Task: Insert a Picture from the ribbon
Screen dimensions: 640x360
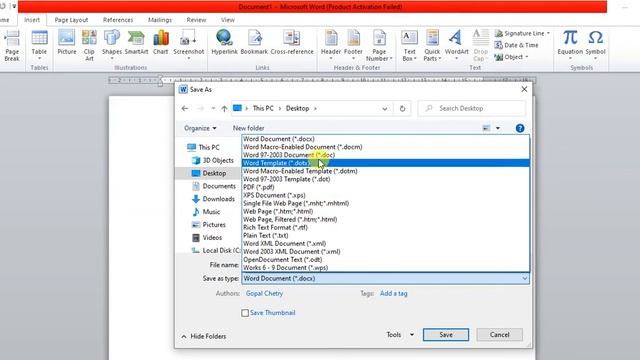Action: pyautogui.click(x=67, y=43)
